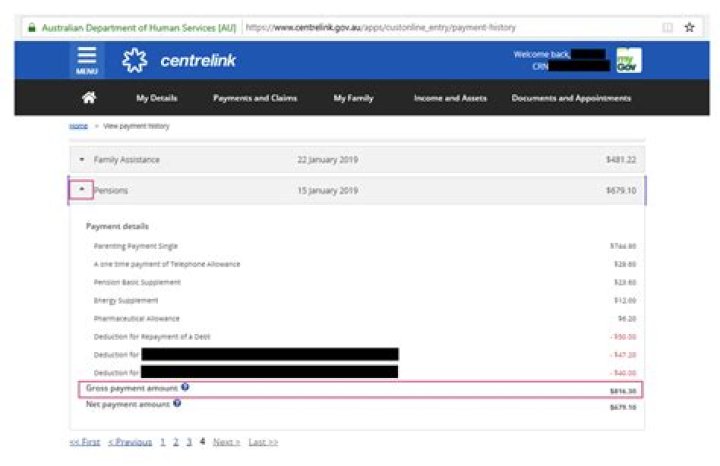Go to the home house icon
This screenshot has width=720, height=466.
(x=88, y=98)
